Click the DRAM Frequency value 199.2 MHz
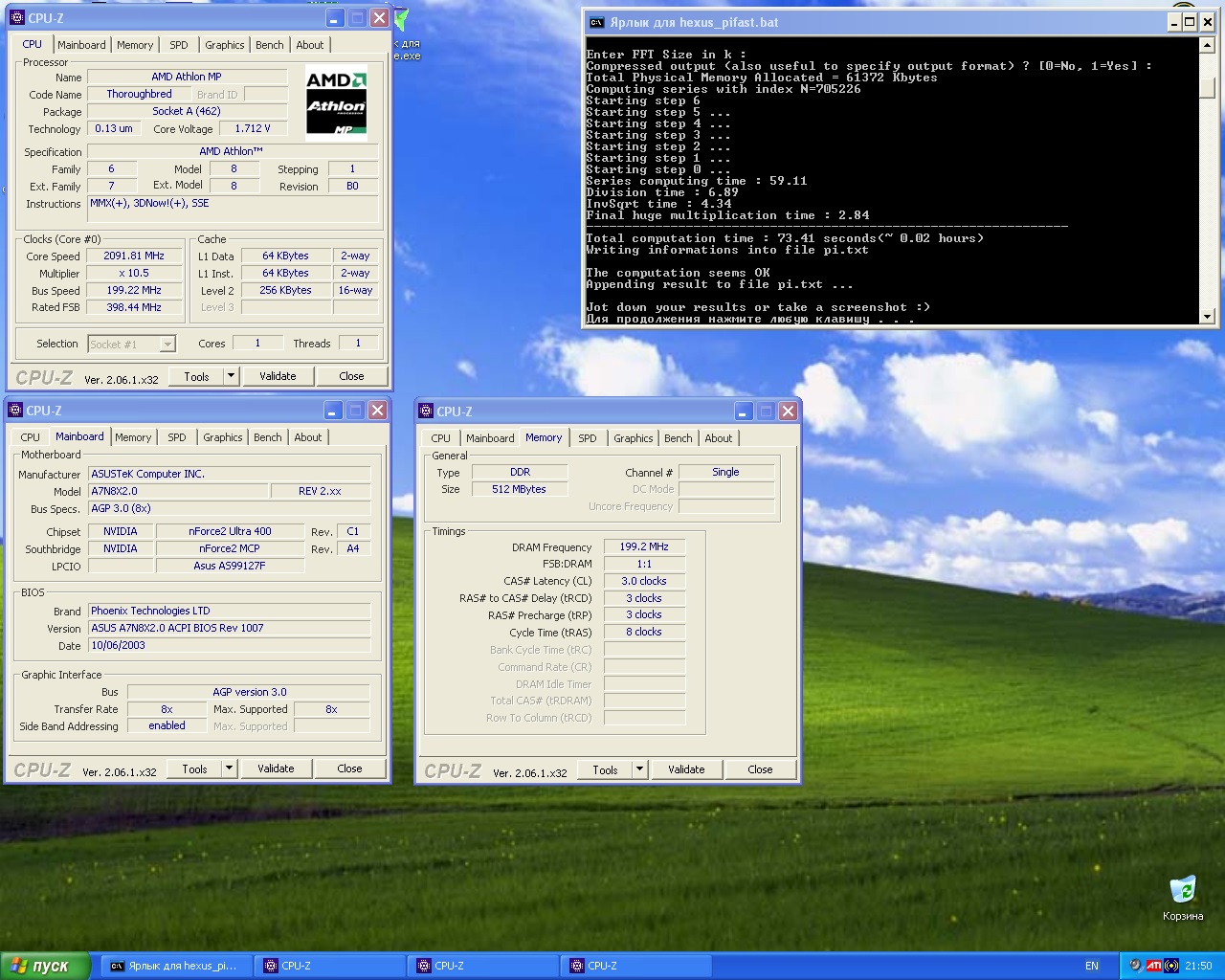The width and height of the screenshot is (1225, 980). coord(644,546)
